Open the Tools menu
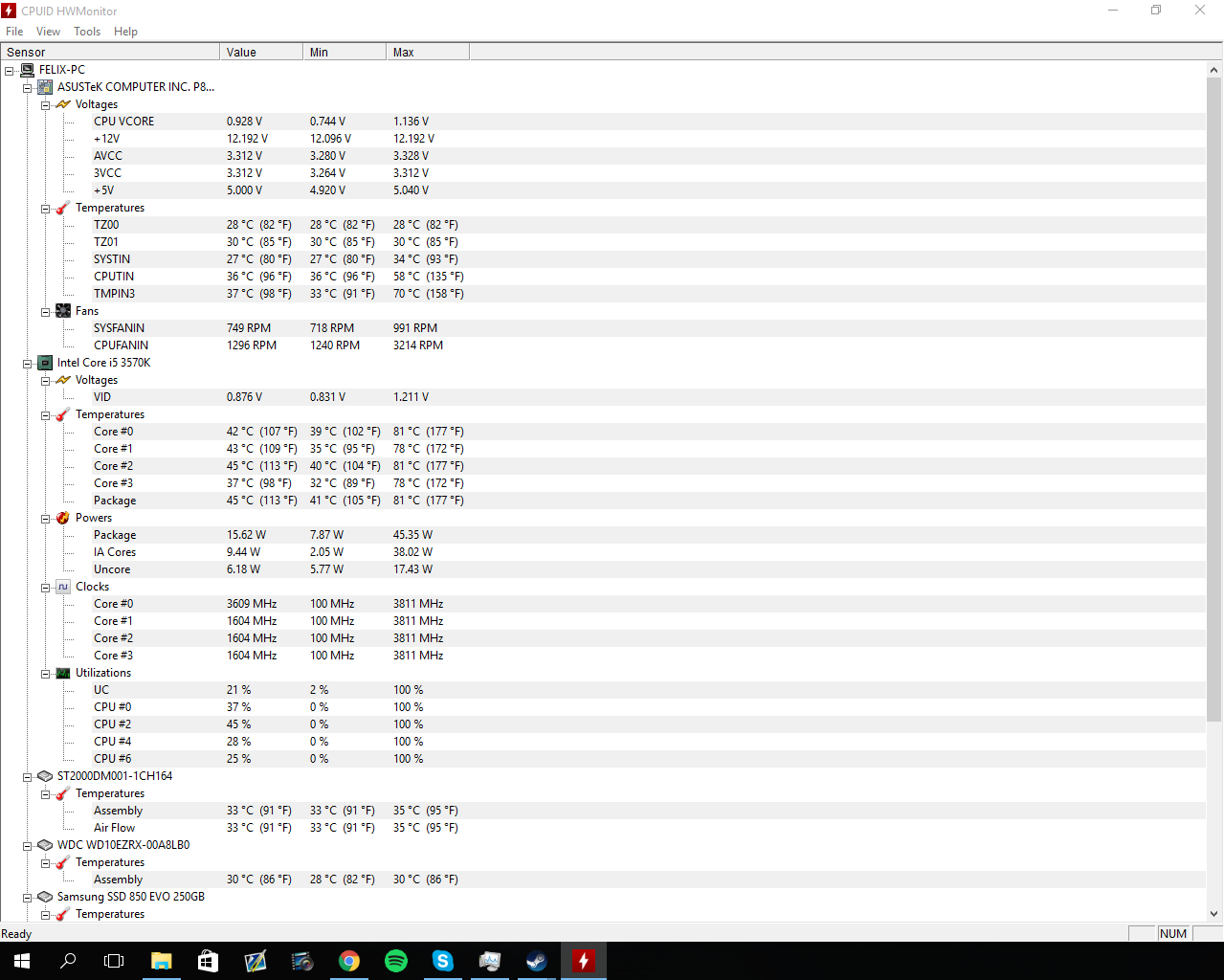Viewport: 1224px width, 980px height. pyautogui.click(x=87, y=32)
